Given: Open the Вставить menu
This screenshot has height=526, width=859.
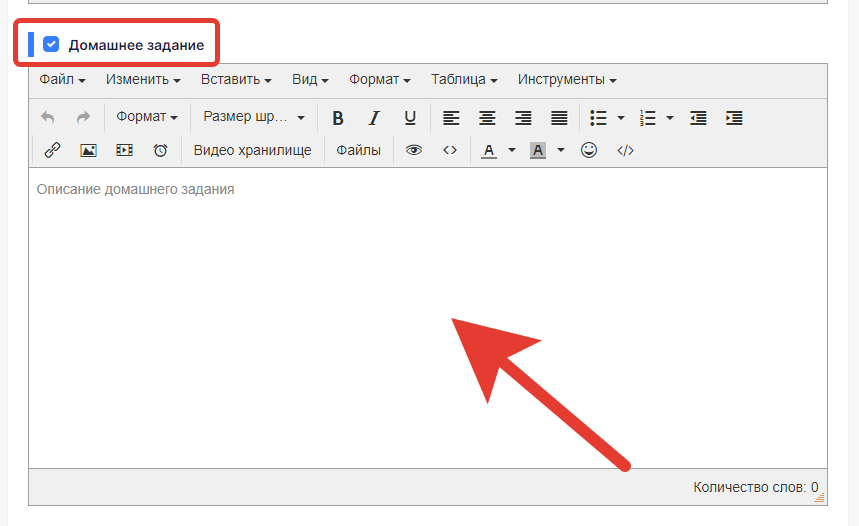Looking at the screenshot, I should pos(236,80).
